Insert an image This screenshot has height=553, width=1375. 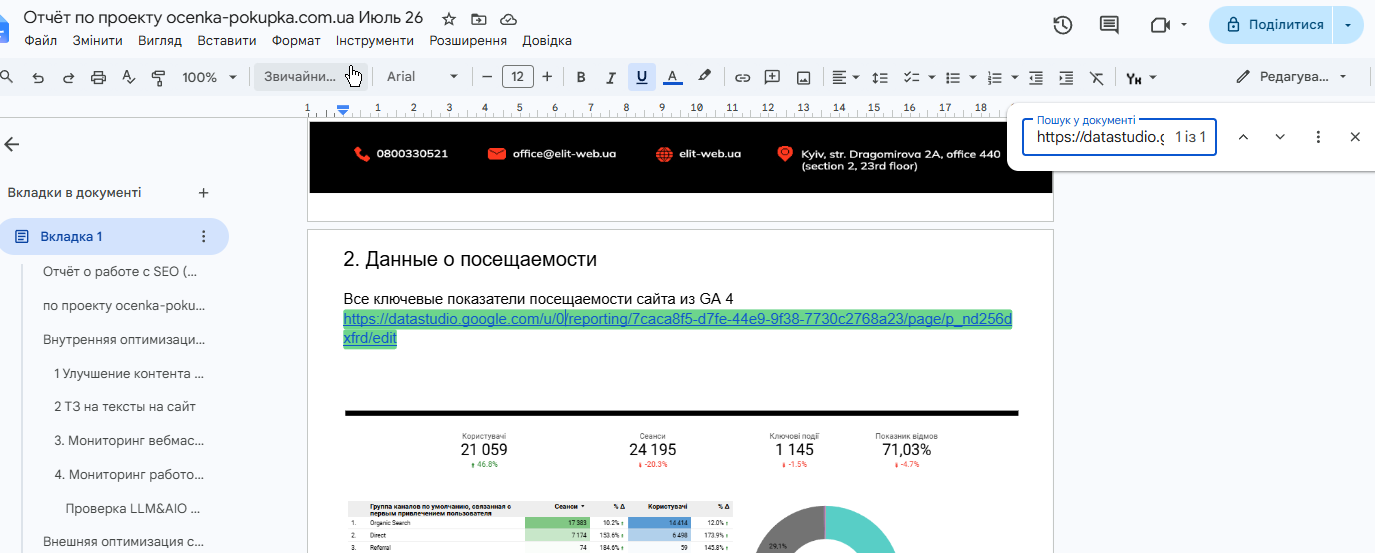coord(803,77)
